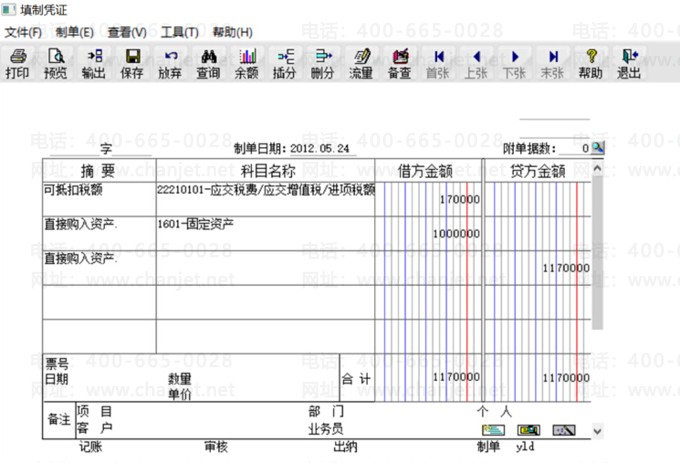Click the 附单据数 value field

pyautogui.click(x=575, y=149)
